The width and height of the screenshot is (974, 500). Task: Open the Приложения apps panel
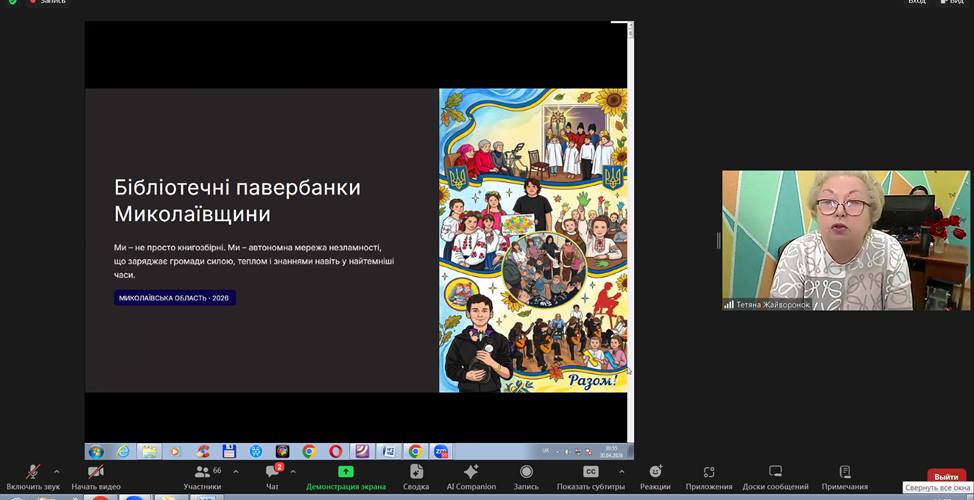pyautogui.click(x=709, y=478)
